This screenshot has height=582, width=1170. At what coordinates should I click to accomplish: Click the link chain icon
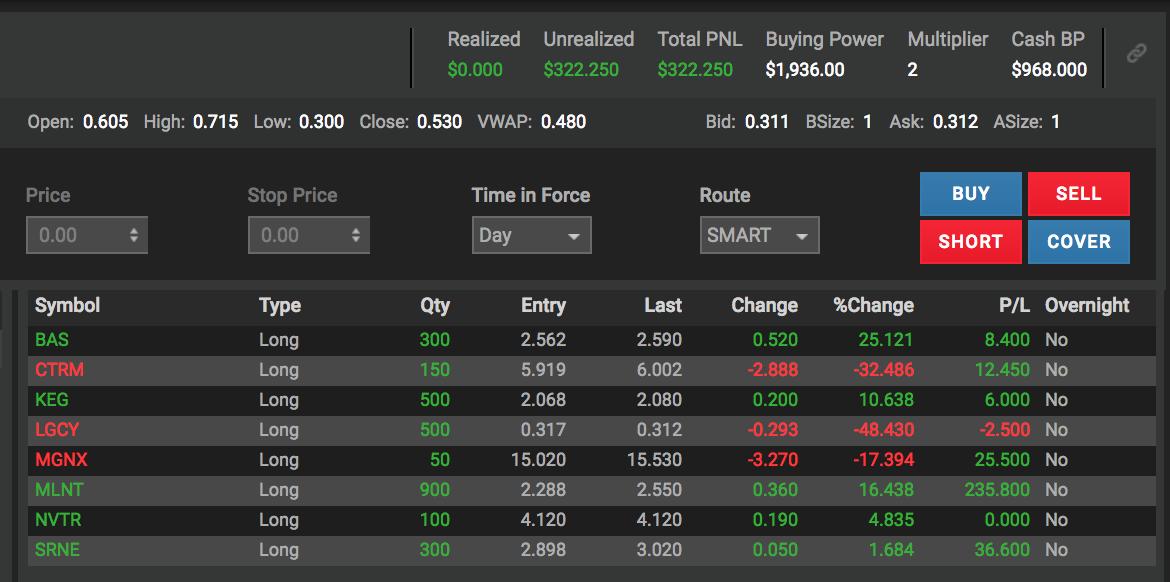[1136, 53]
